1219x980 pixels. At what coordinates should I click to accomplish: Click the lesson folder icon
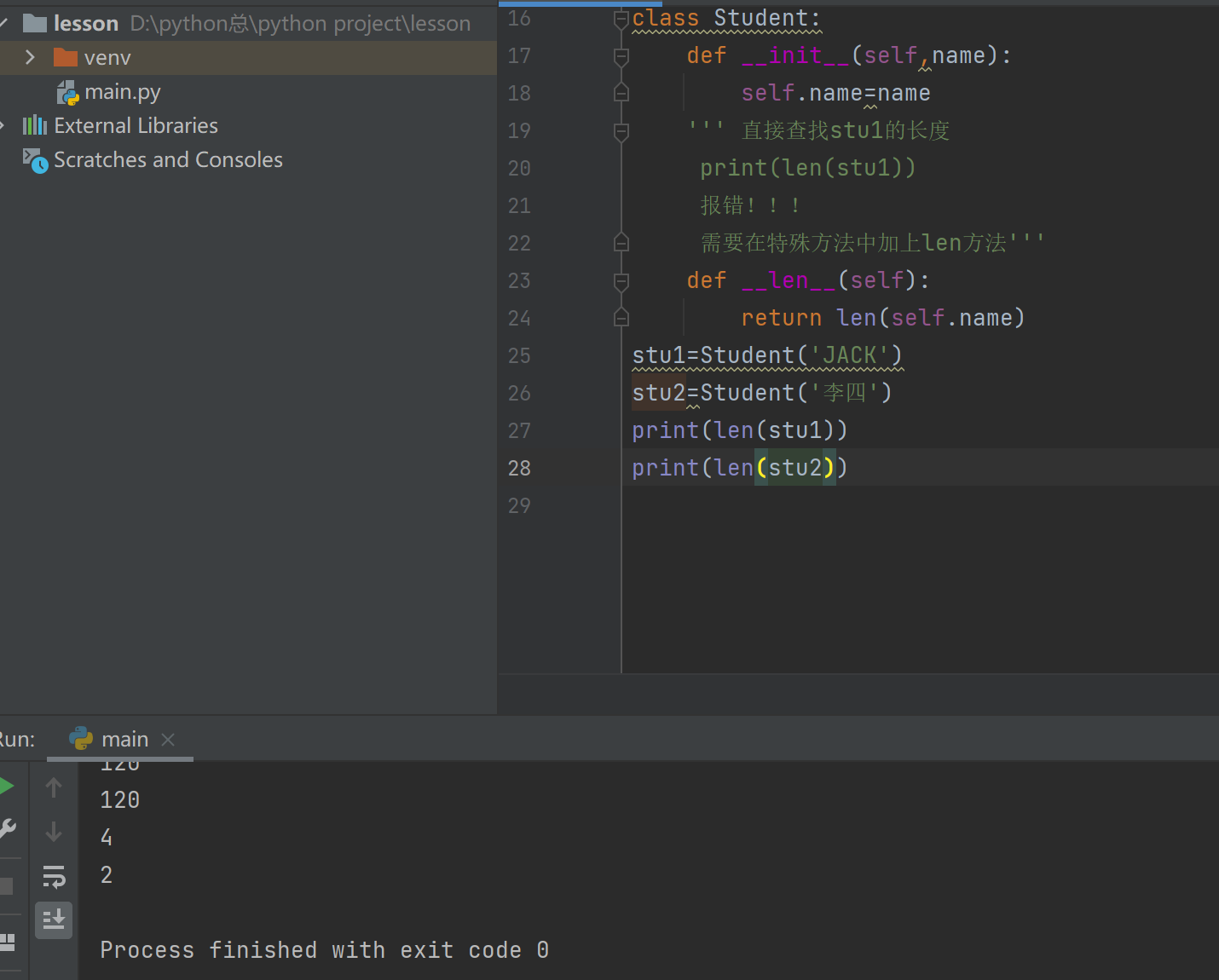[35, 23]
